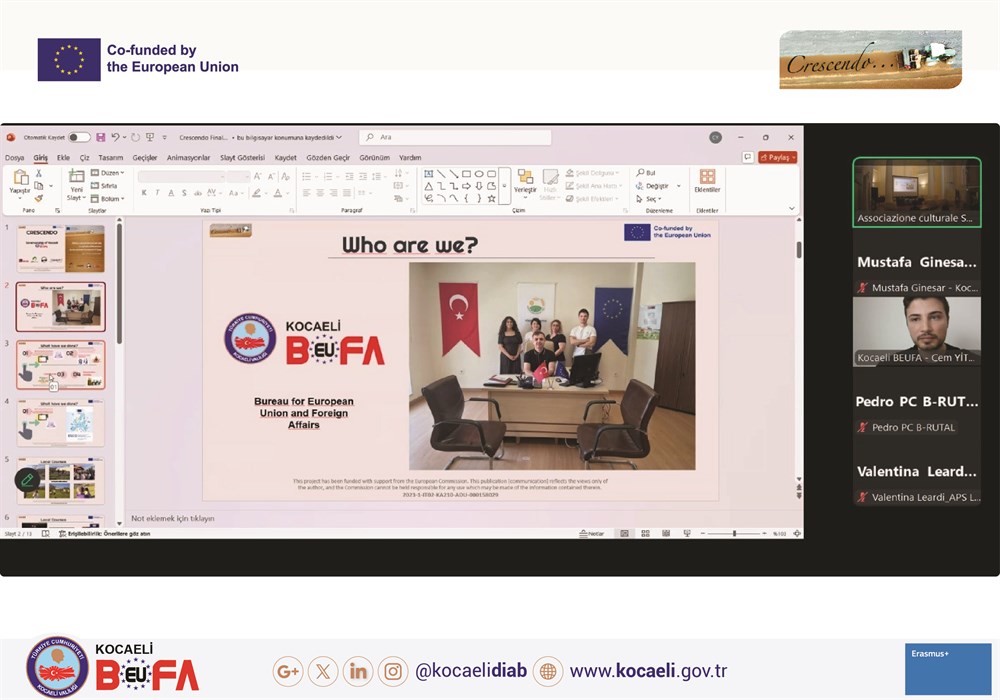Adjust the zoom slider in the status bar
Viewport: 1000px width, 700px height.
[x=734, y=534]
